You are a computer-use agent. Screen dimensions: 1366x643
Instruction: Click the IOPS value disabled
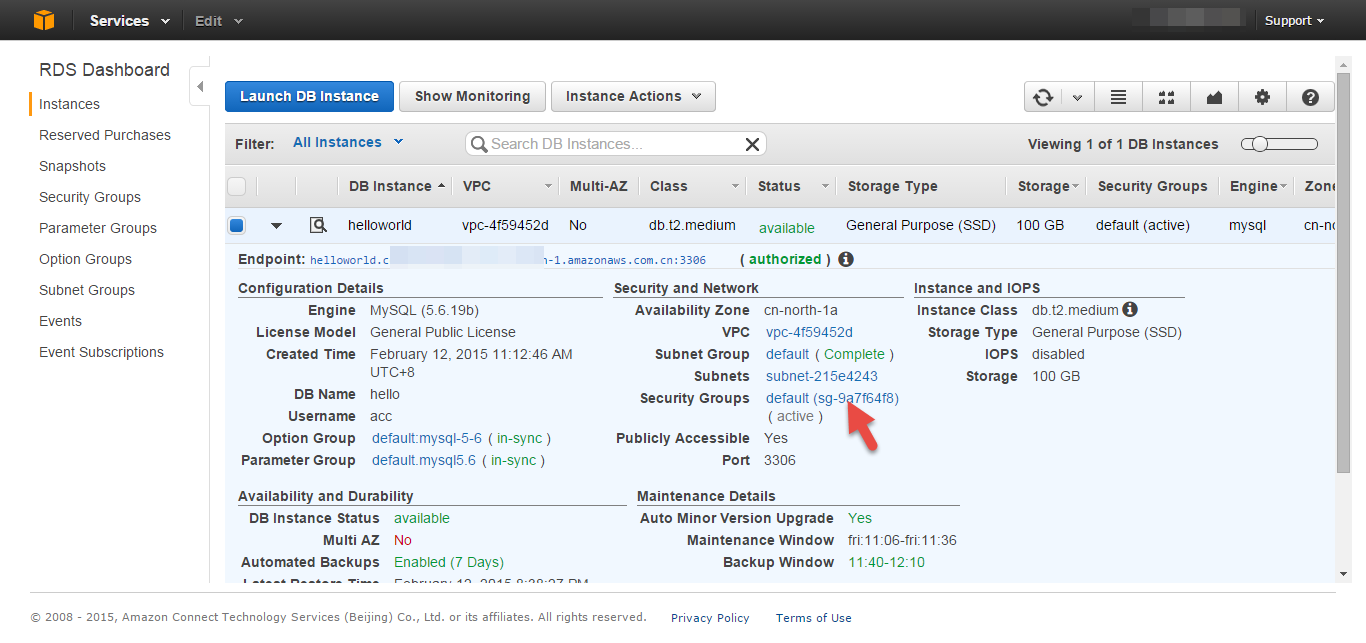pos(1058,354)
